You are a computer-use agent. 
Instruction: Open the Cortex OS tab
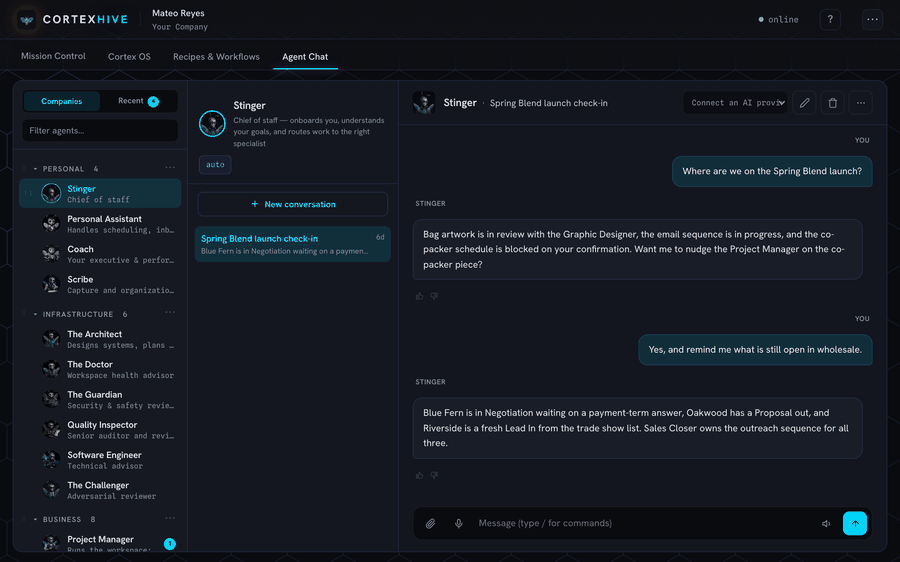click(129, 57)
